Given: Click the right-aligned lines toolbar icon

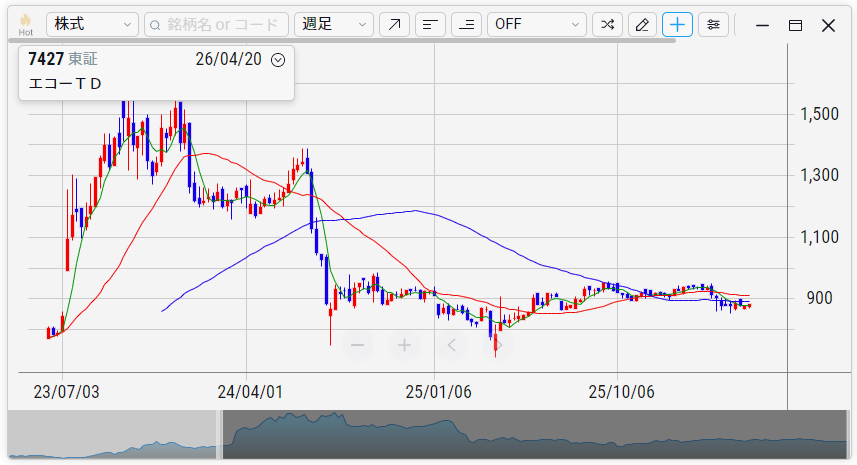Looking at the screenshot, I should 466,25.
